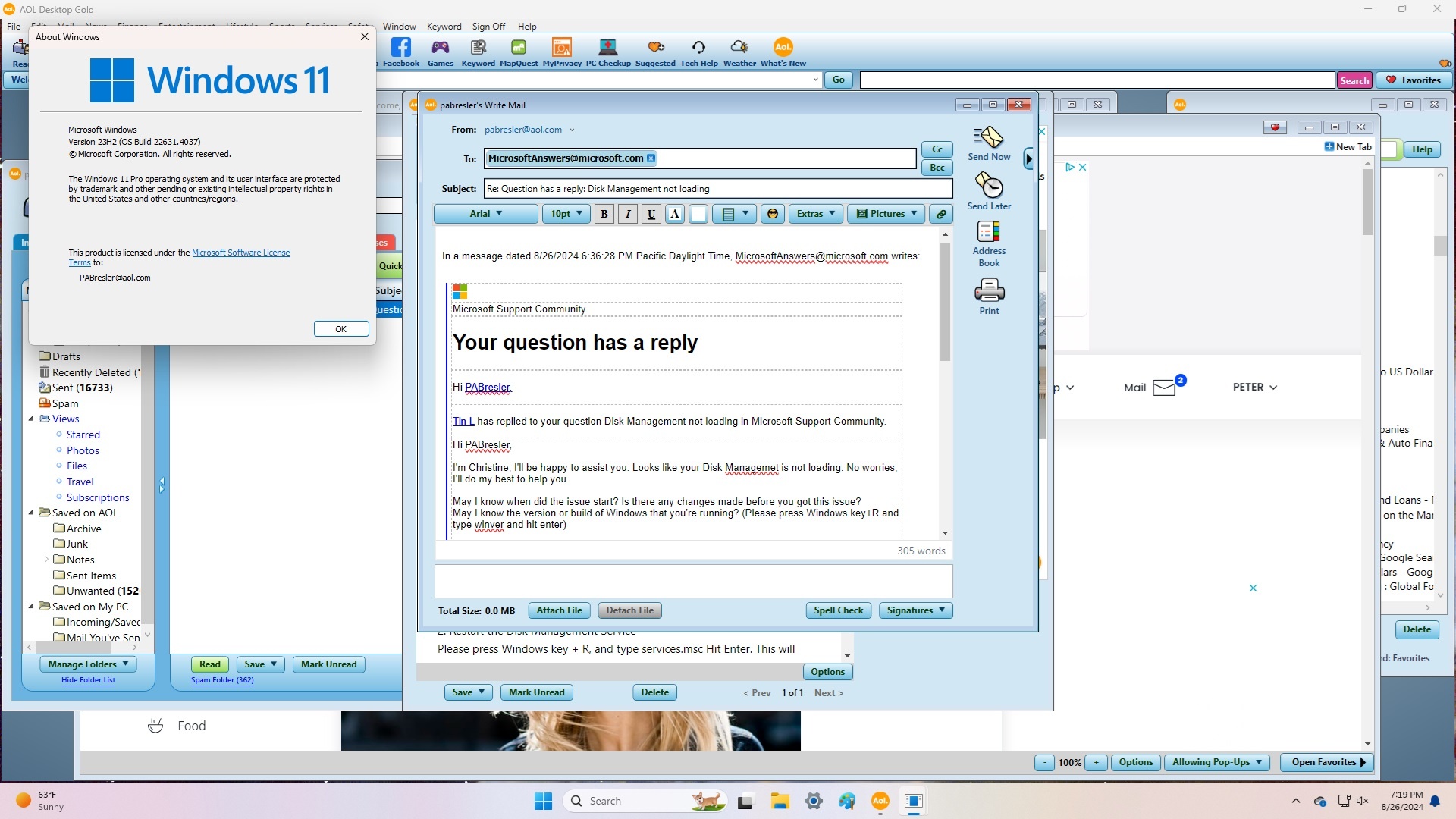Insert a smiley emoticon from toolbar
This screenshot has width=1456, height=819.
tap(772, 214)
